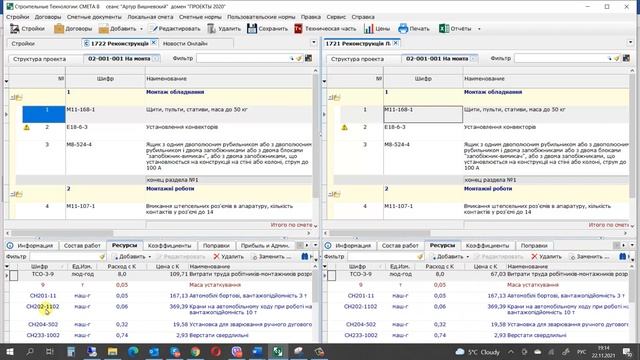Switch to the Стройки document tab
Screen dimensions: 640x360
coord(23,43)
